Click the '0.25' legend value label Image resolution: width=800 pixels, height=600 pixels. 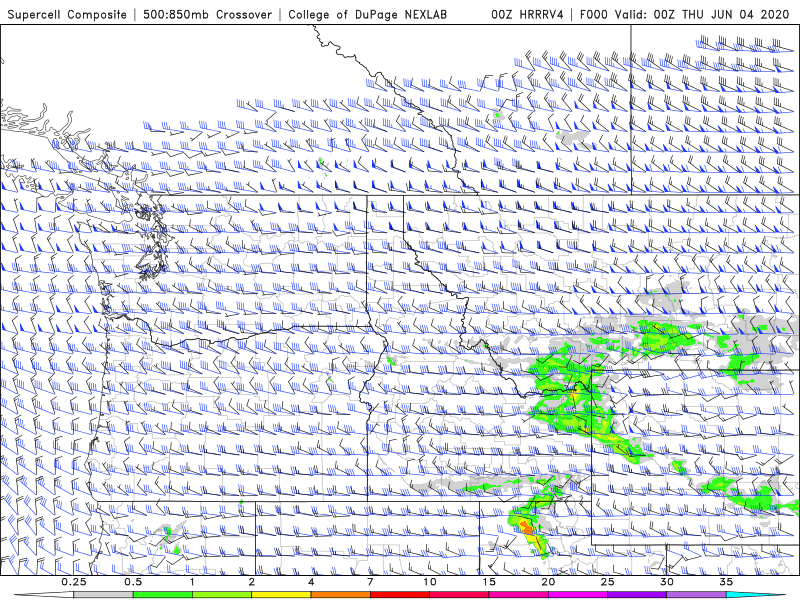click(74, 582)
